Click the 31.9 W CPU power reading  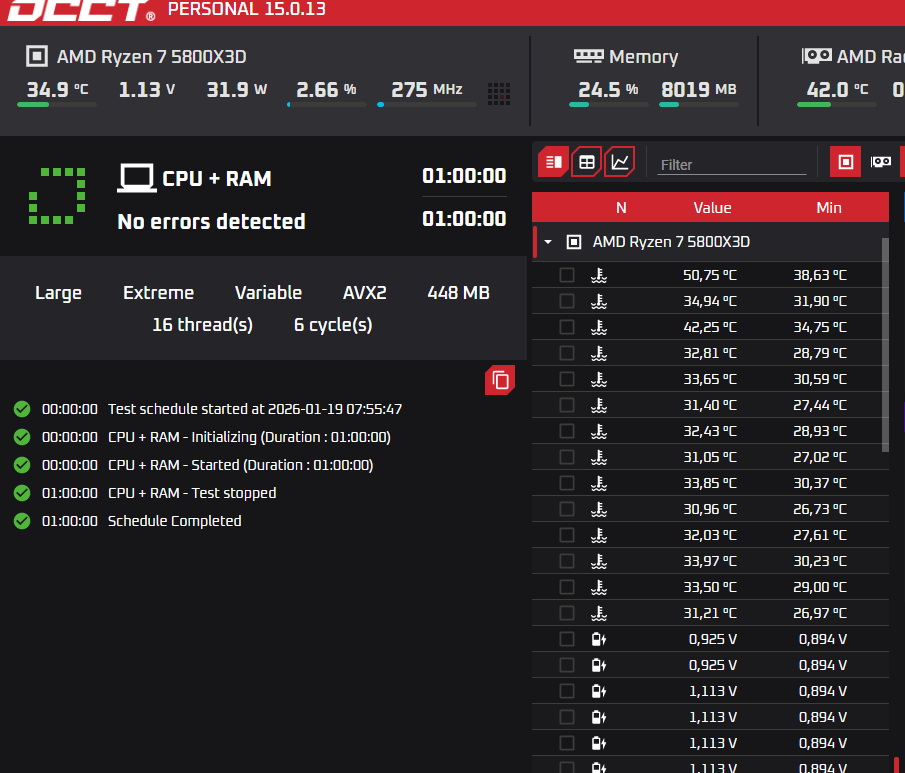[x=237, y=89]
